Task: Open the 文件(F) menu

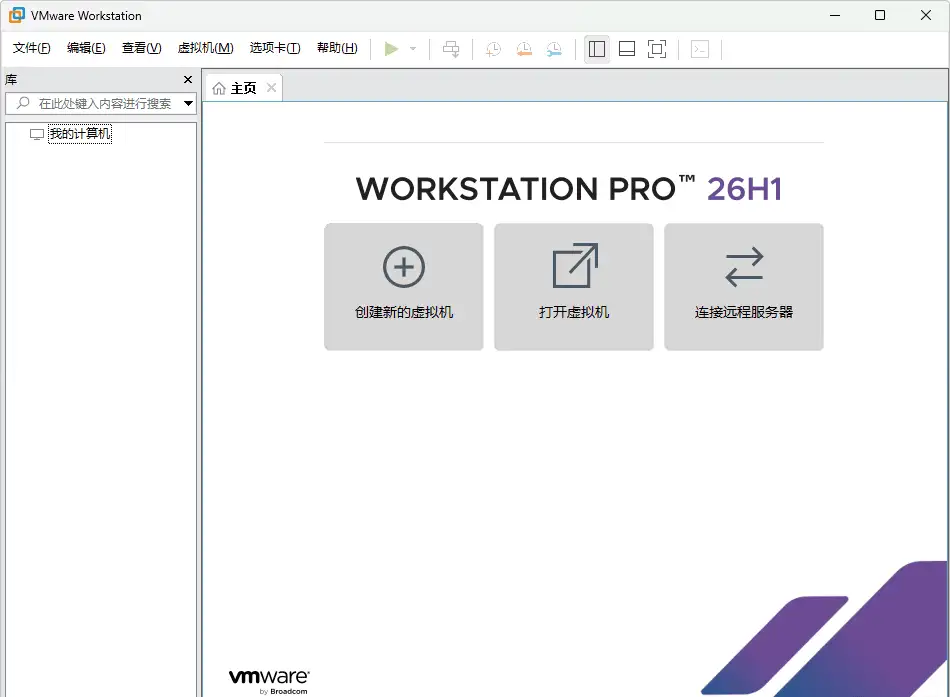Action: tap(32, 48)
